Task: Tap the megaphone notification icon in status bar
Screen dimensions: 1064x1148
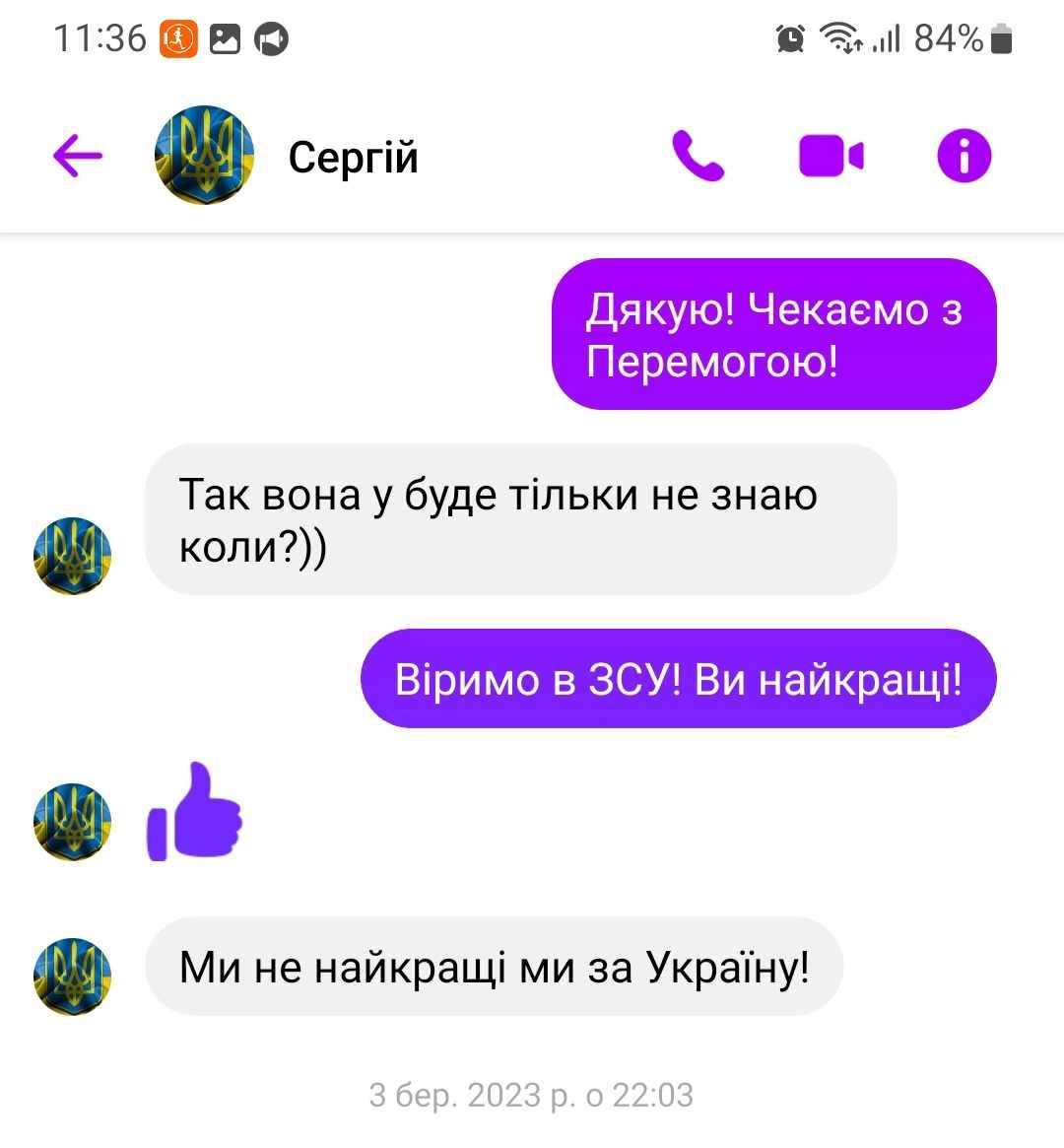Action: point(272,38)
